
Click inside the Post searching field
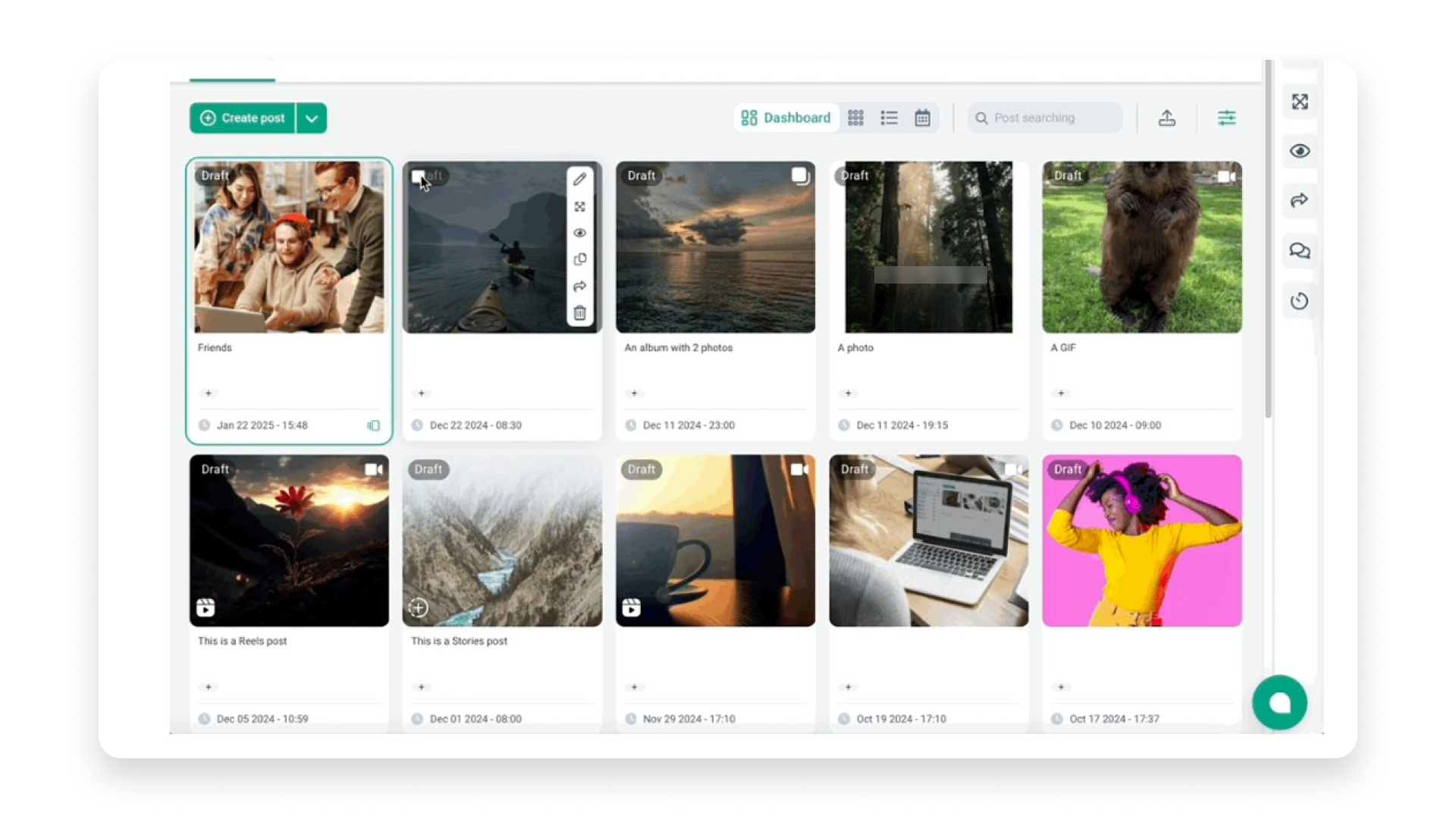[1044, 118]
